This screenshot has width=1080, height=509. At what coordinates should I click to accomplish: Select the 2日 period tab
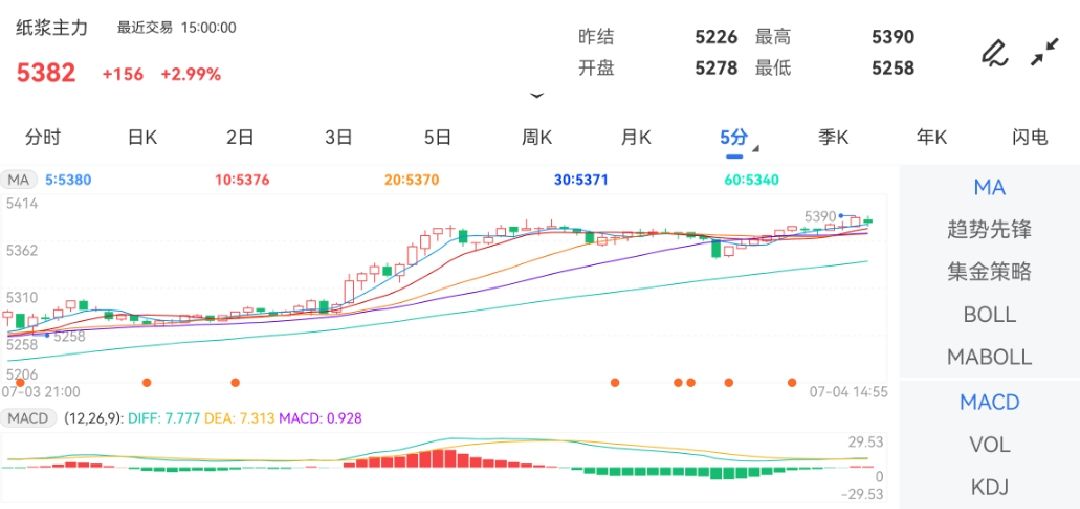[240, 137]
